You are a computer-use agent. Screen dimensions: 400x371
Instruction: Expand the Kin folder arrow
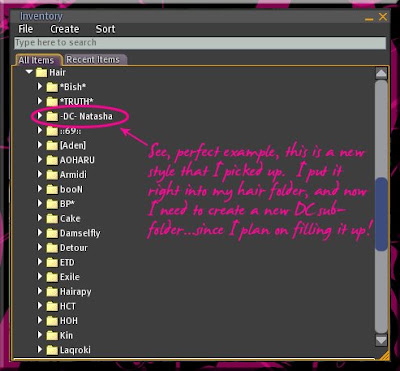(x=40, y=335)
